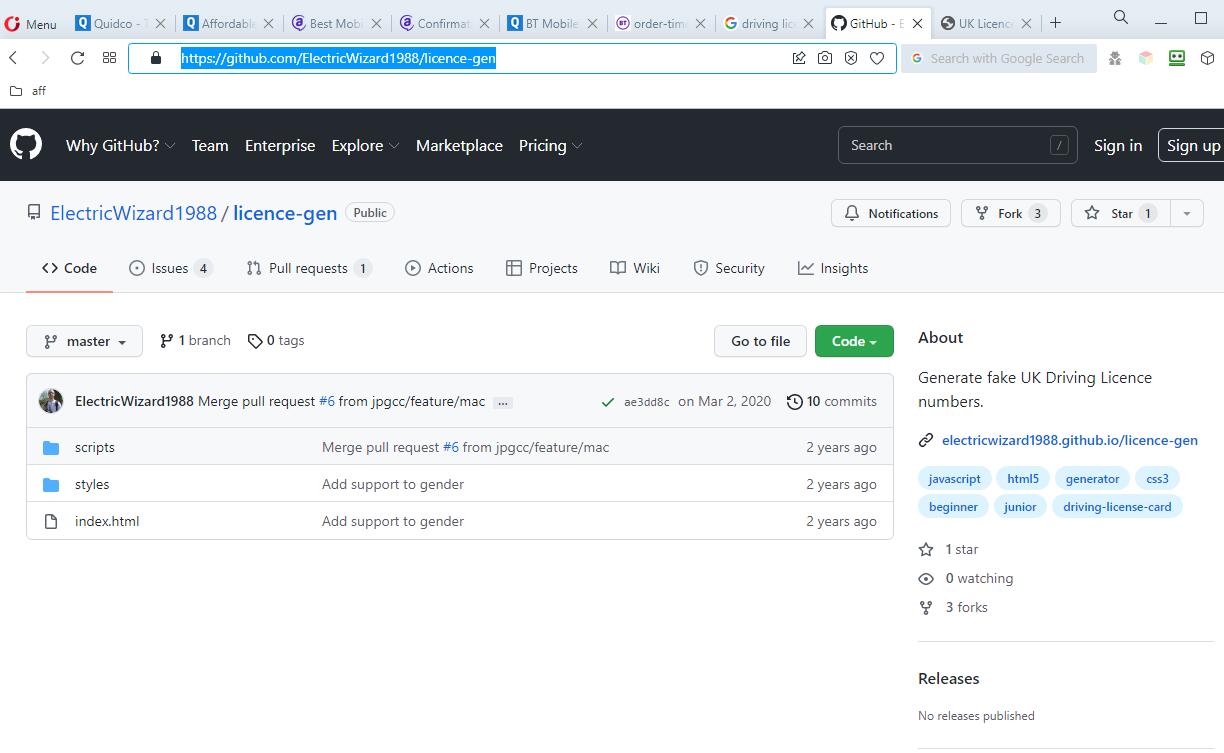Open the Opera Menu button
The height and width of the screenshot is (753, 1224).
31,23
